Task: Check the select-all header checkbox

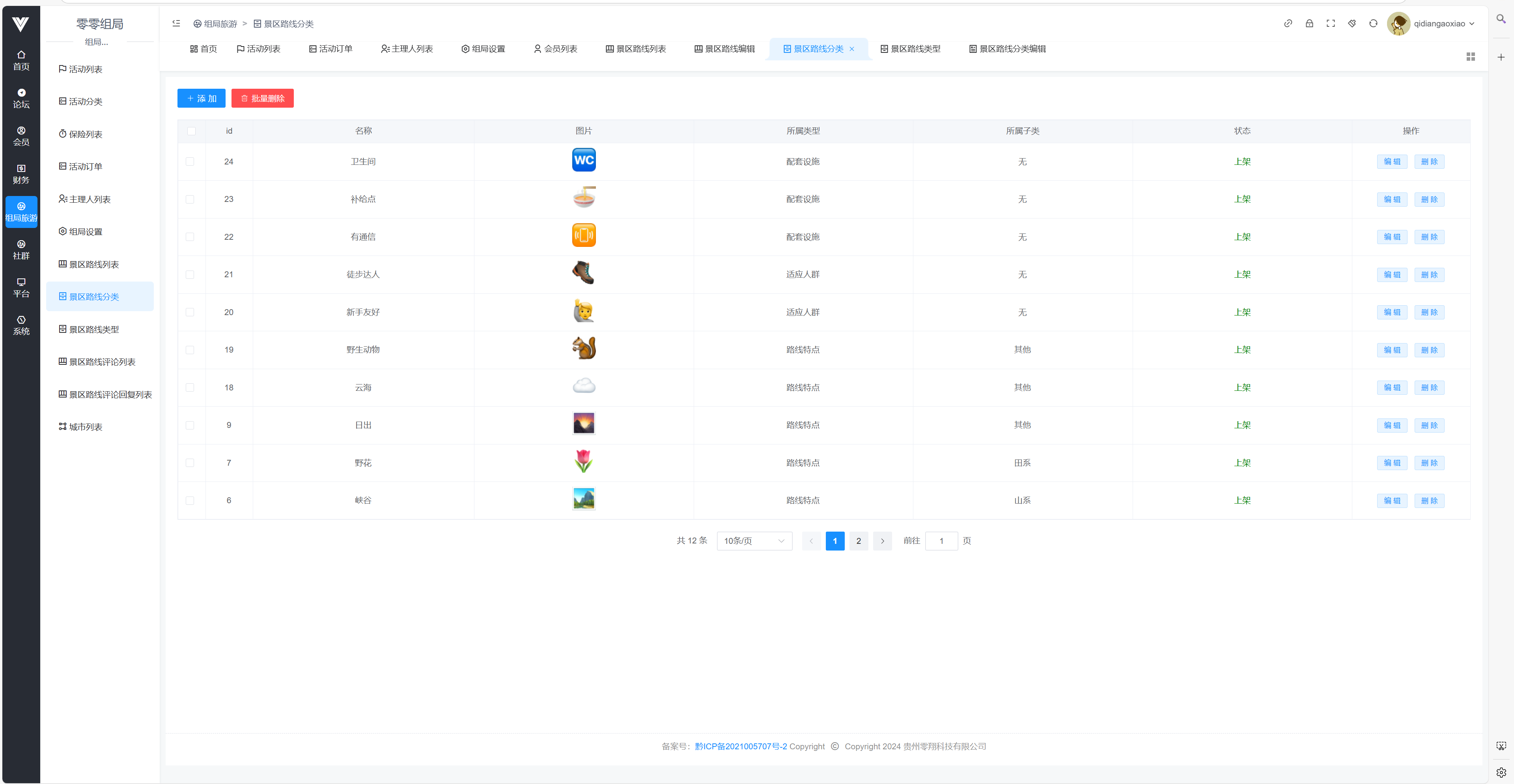Action: pos(191,131)
